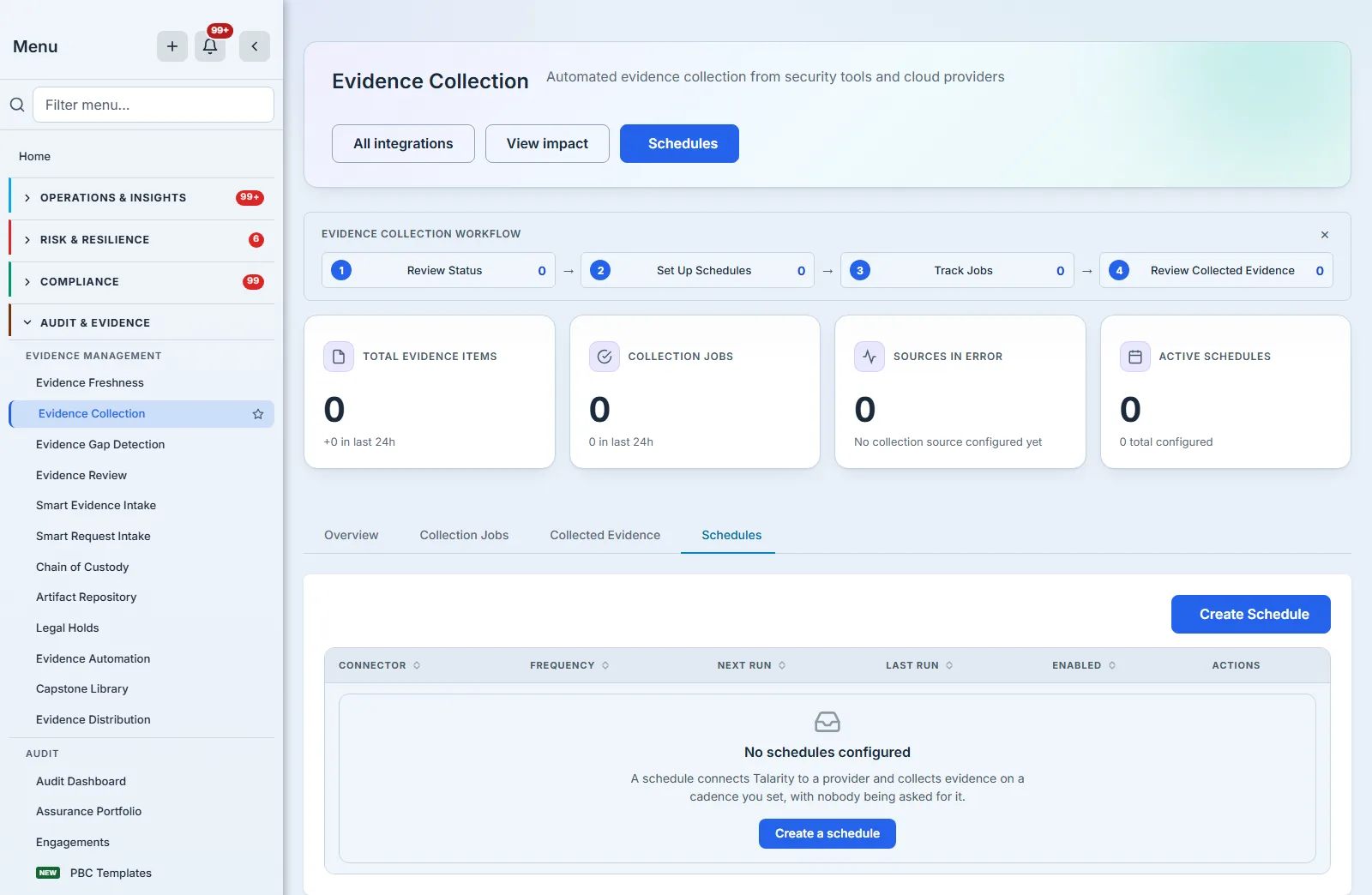Open Capstone Library
Image resolution: width=1372 pixels, height=895 pixels.
click(x=141, y=689)
